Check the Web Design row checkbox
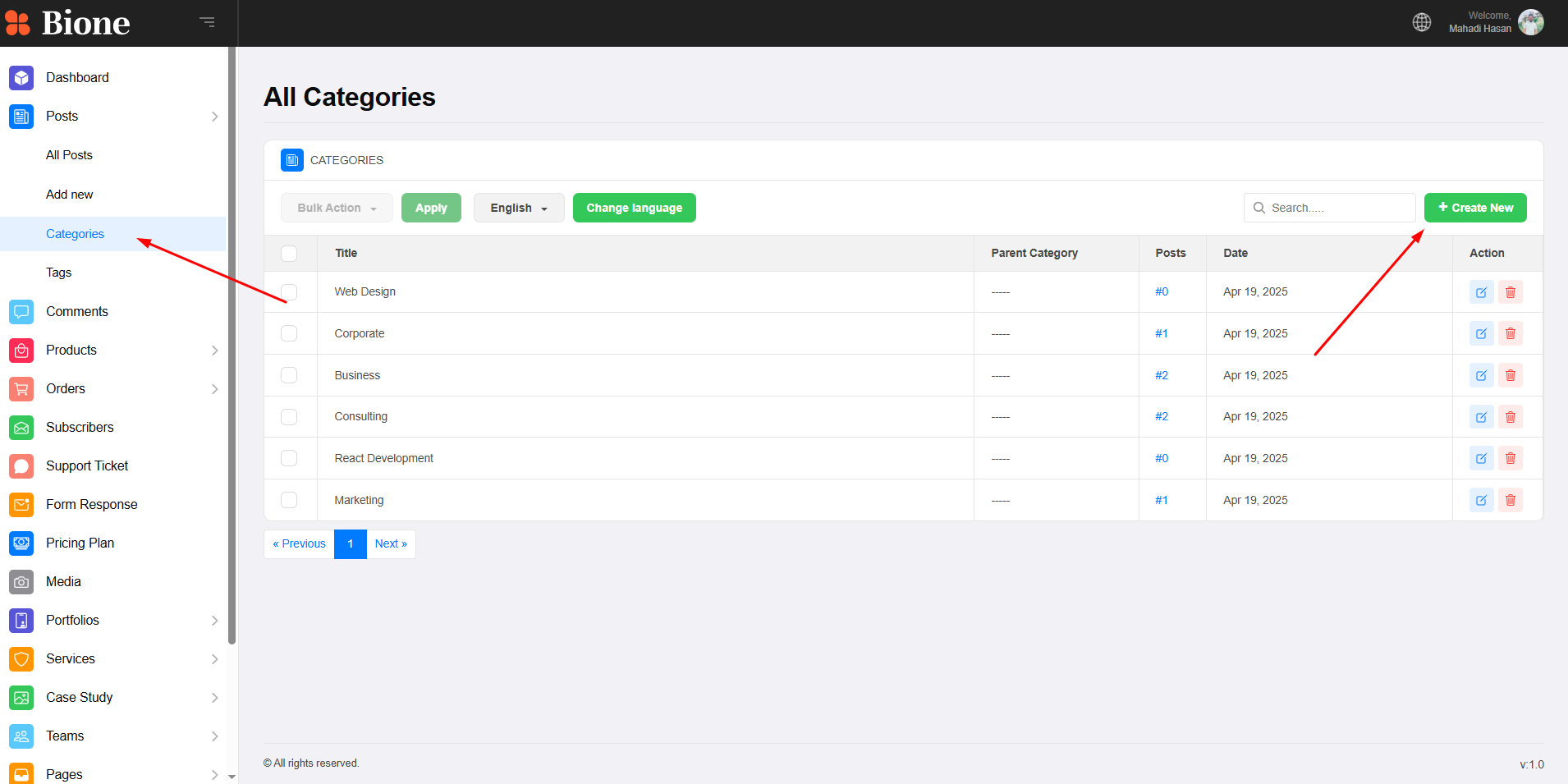1568x784 pixels. coord(289,292)
